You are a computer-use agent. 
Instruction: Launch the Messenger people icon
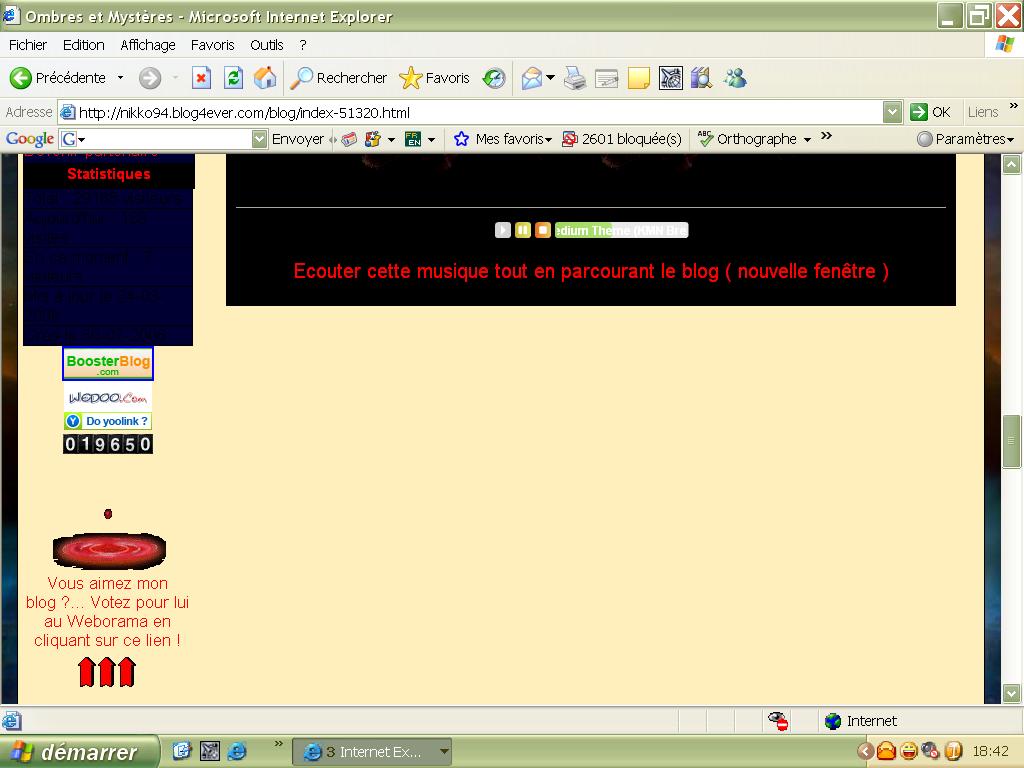[735, 78]
